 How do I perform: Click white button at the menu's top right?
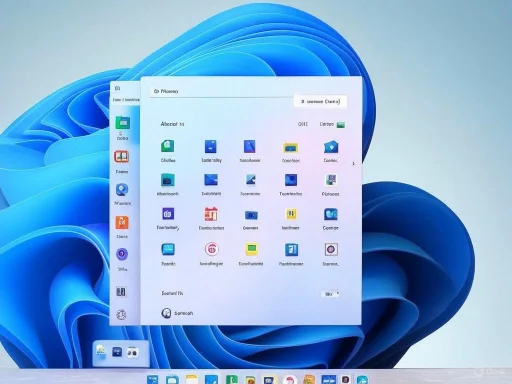pyautogui.click(x=320, y=101)
